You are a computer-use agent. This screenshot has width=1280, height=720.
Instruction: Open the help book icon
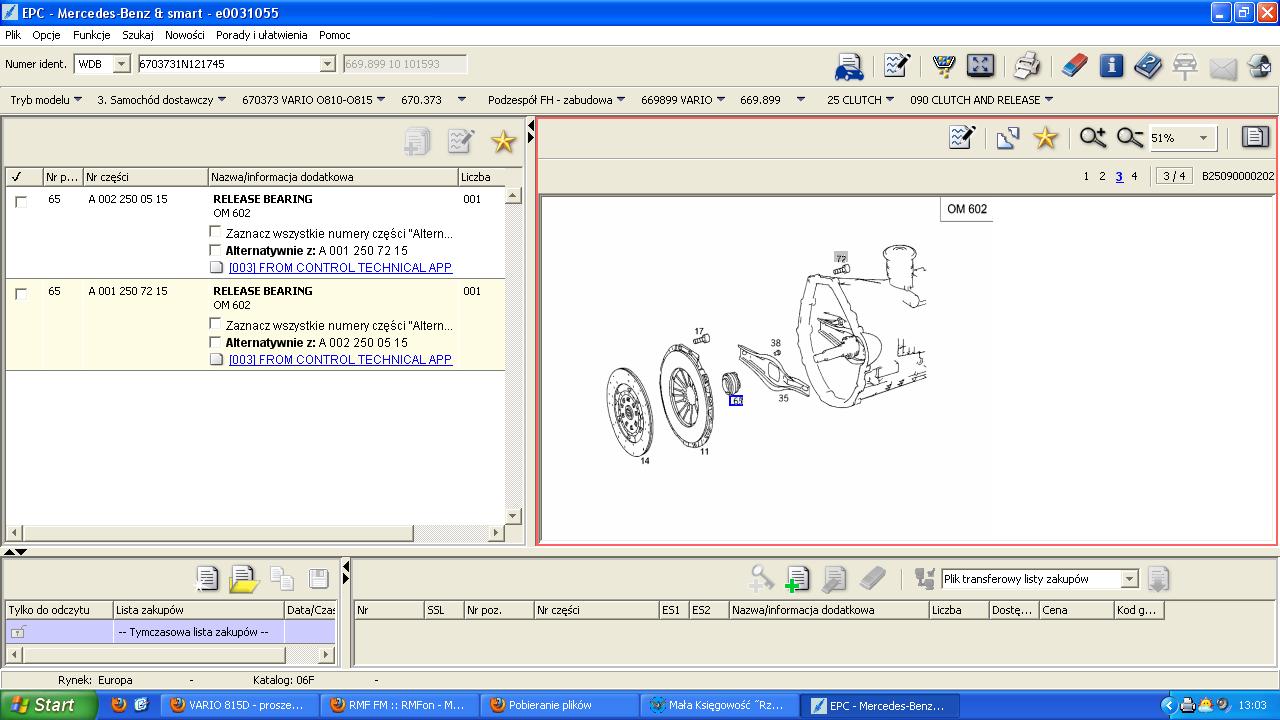tap(1148, 66)
